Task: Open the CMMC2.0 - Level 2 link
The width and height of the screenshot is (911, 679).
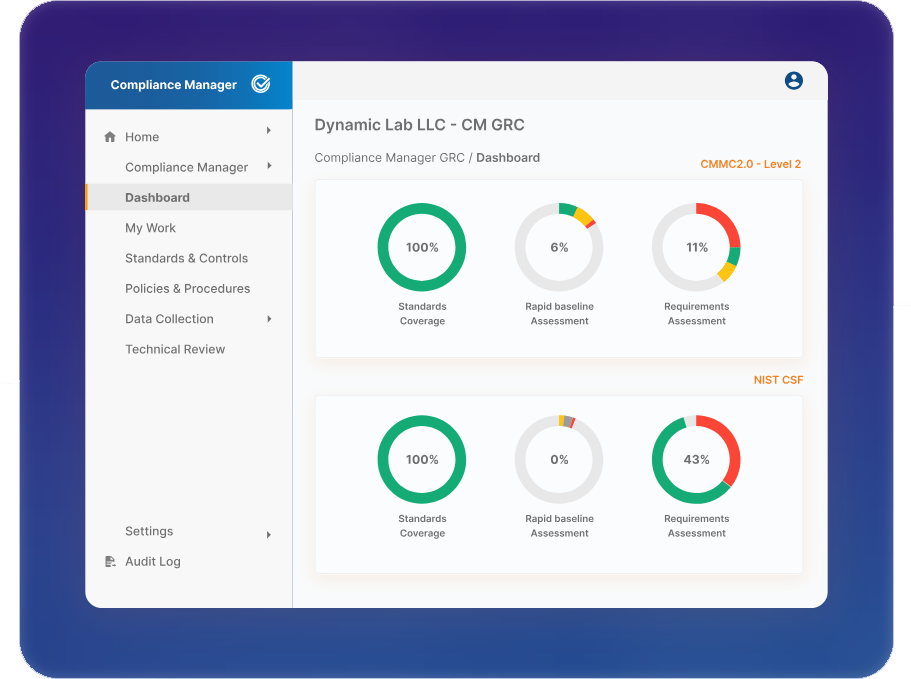Action: [751, 163]
